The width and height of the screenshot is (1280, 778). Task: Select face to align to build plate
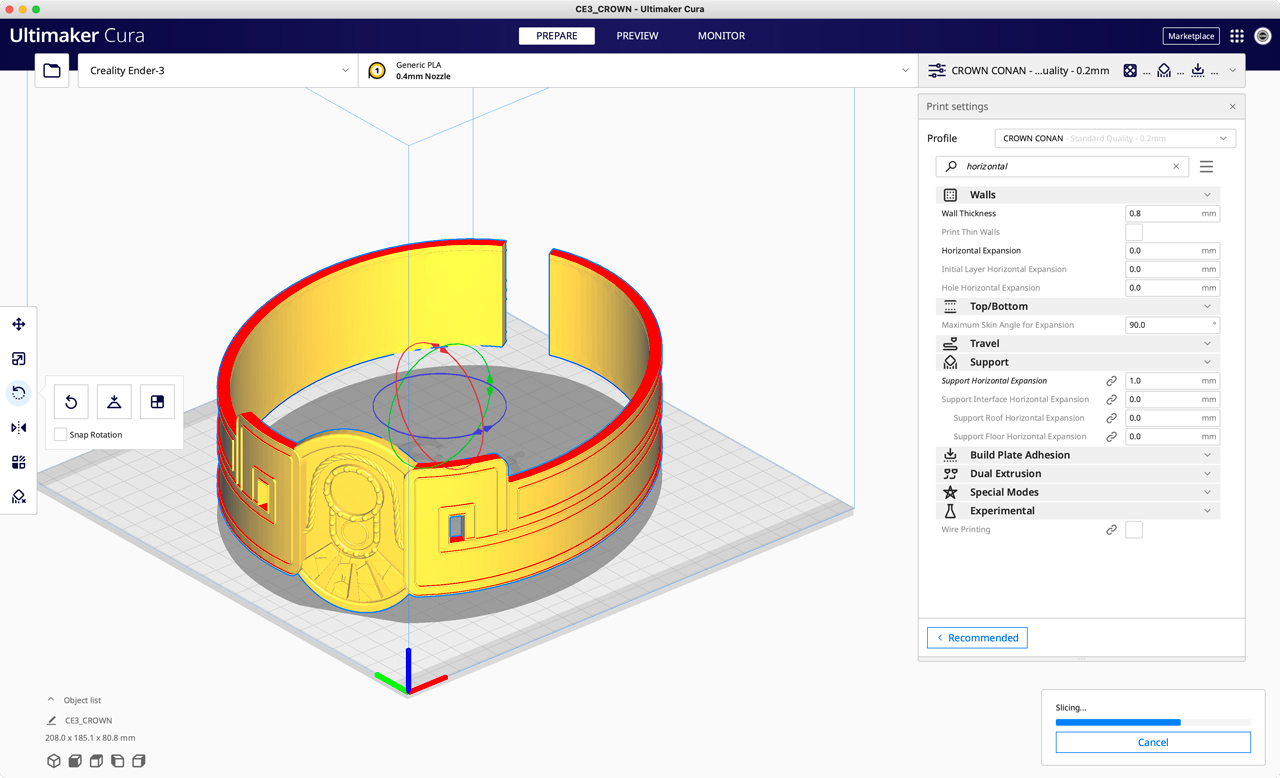(157, 402)
